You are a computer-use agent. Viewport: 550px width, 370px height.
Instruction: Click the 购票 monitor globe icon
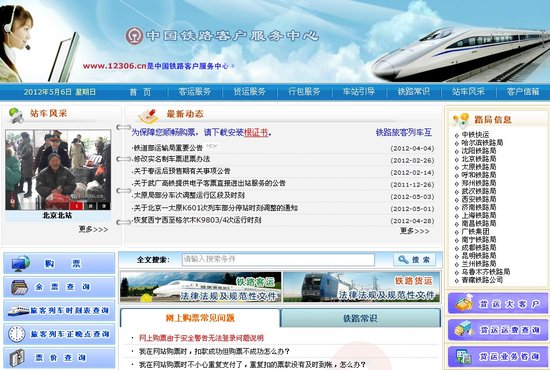20,263
